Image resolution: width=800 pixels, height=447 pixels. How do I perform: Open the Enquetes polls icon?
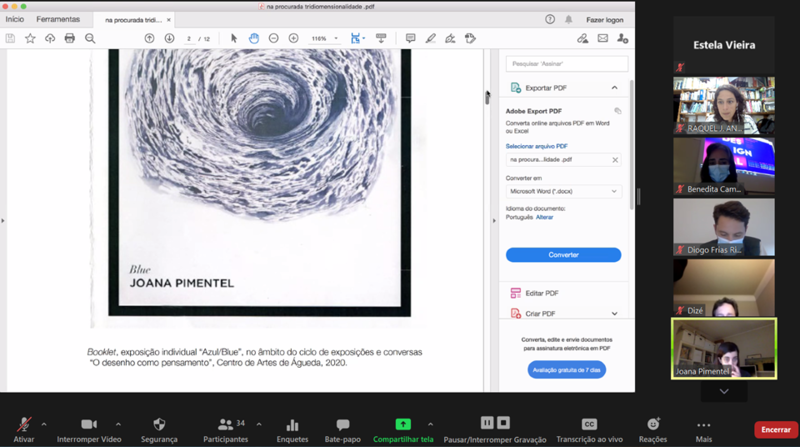pos(292,425)
